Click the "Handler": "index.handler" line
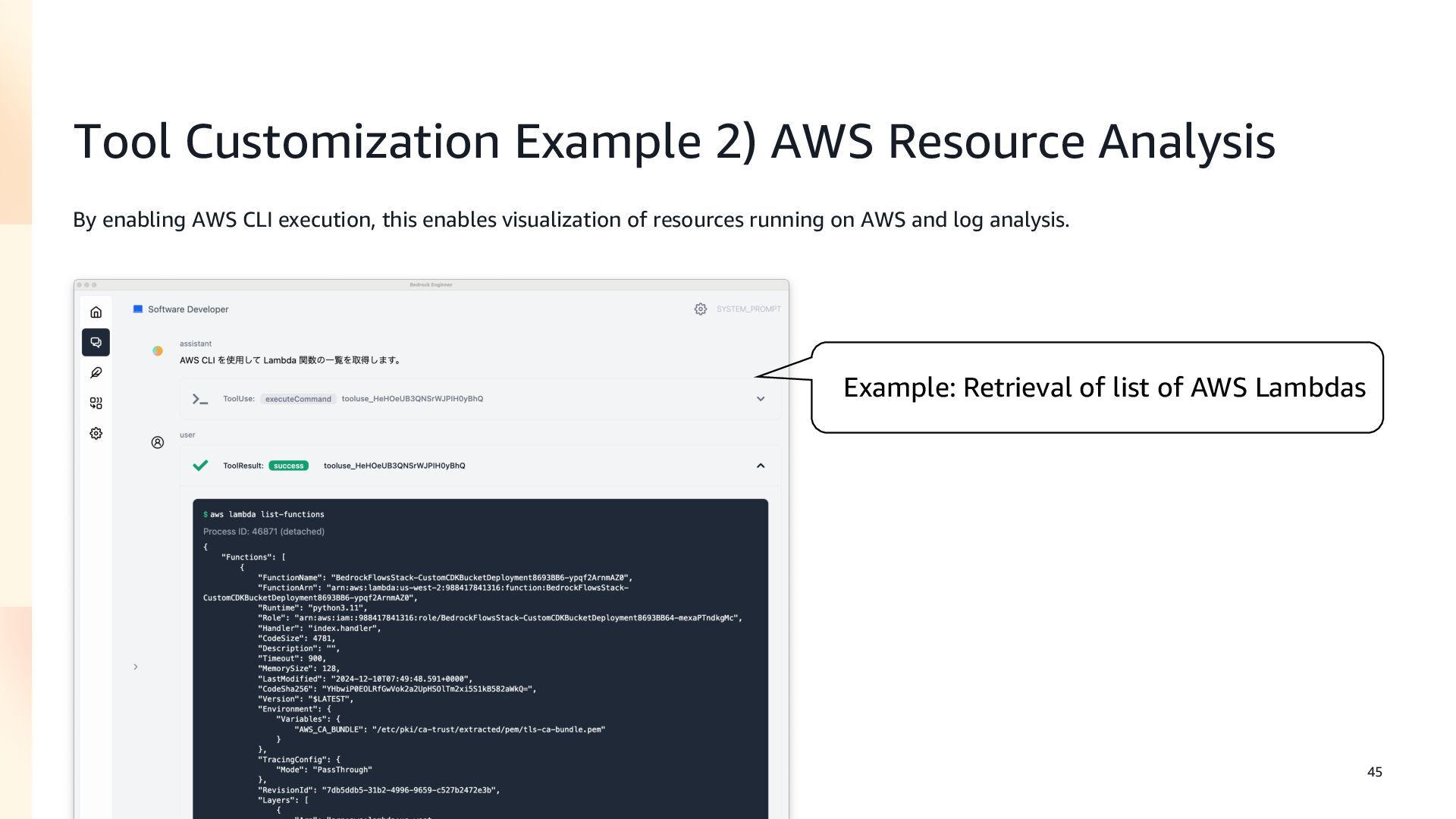Screen dimensions: 1456x819 tap(319, 628)
